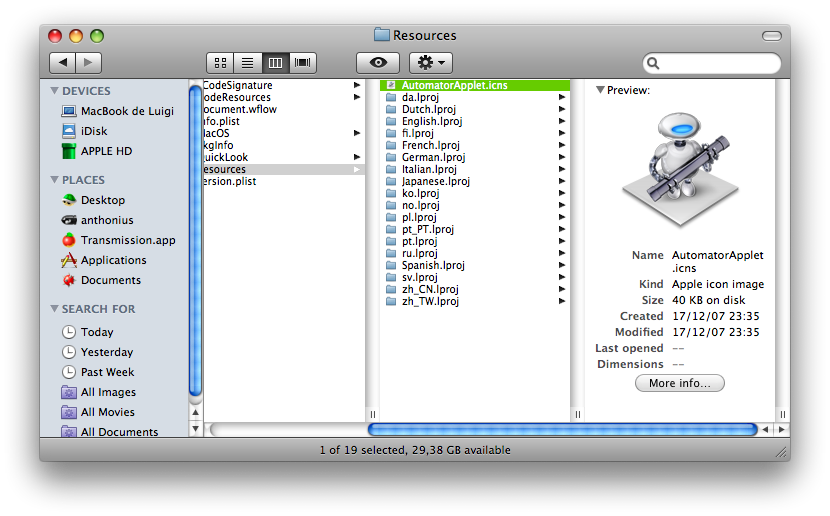This screenshot has height=516, width=830.
Task: Select the pt.lproj row
Action: pyautogui.click(x=475, y=241)
